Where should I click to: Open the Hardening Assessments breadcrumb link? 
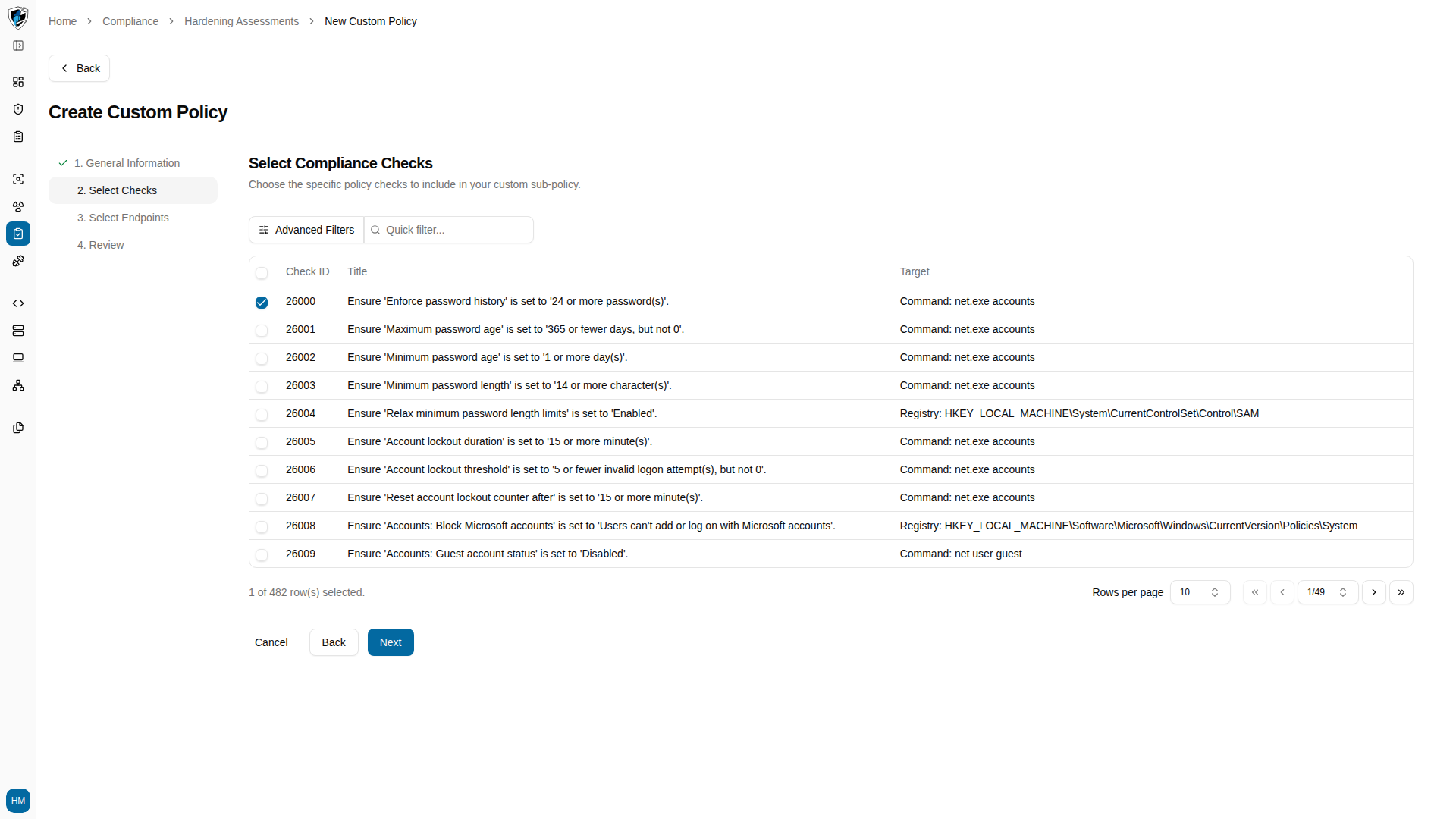point(241,21)
